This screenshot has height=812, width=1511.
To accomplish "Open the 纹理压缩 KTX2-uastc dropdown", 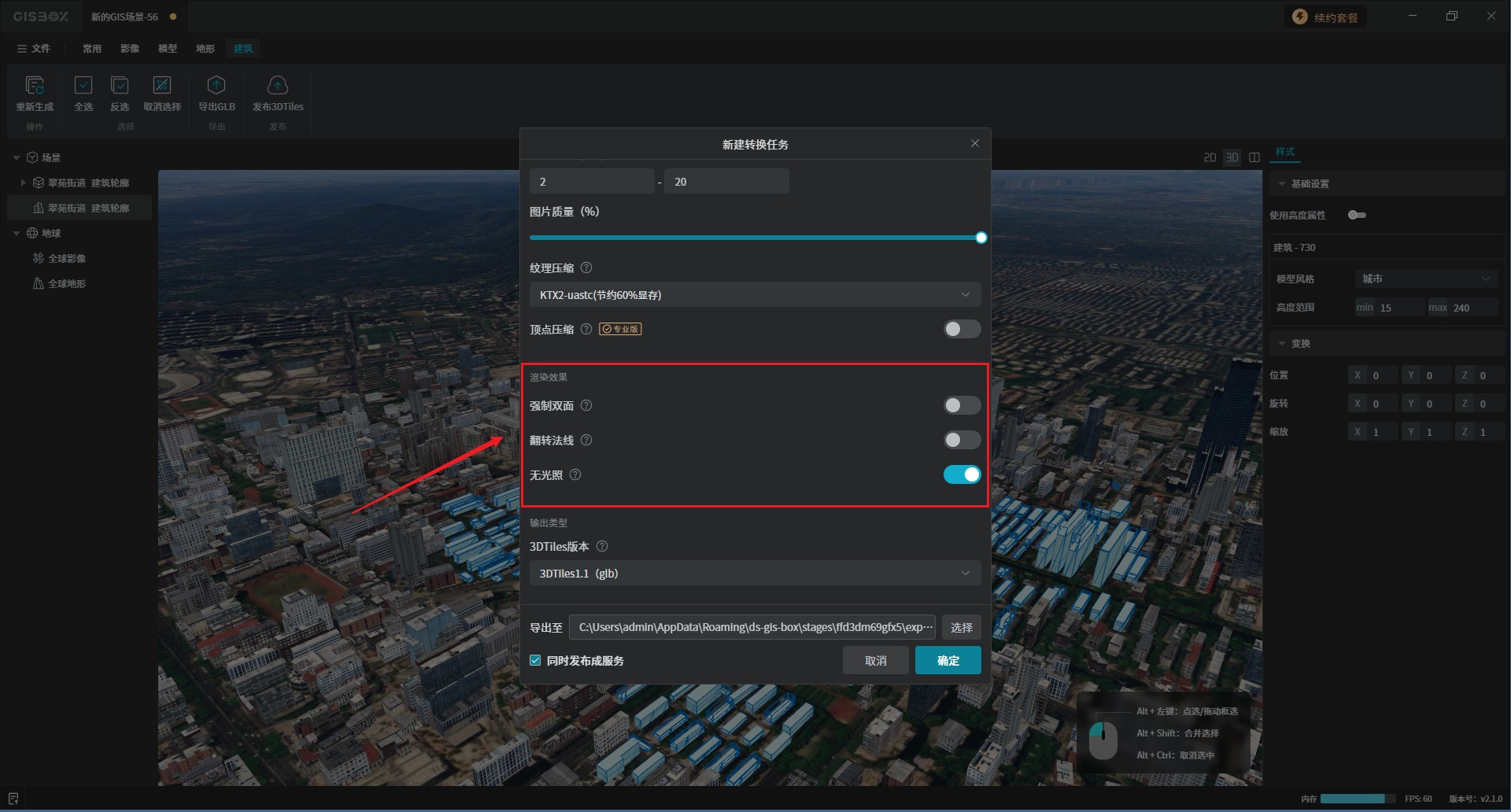I will click(x=755, y=295).
